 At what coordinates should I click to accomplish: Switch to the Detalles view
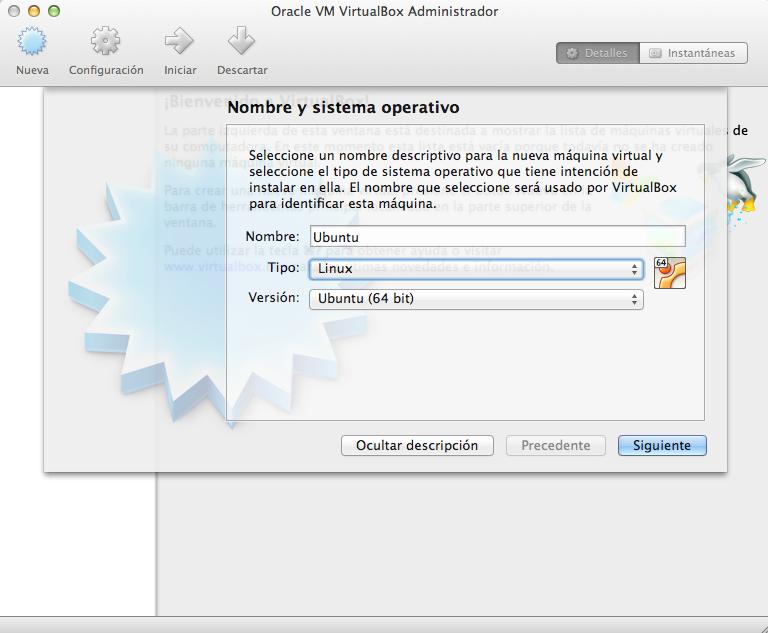pyautogui.click(x=597, y=53)
